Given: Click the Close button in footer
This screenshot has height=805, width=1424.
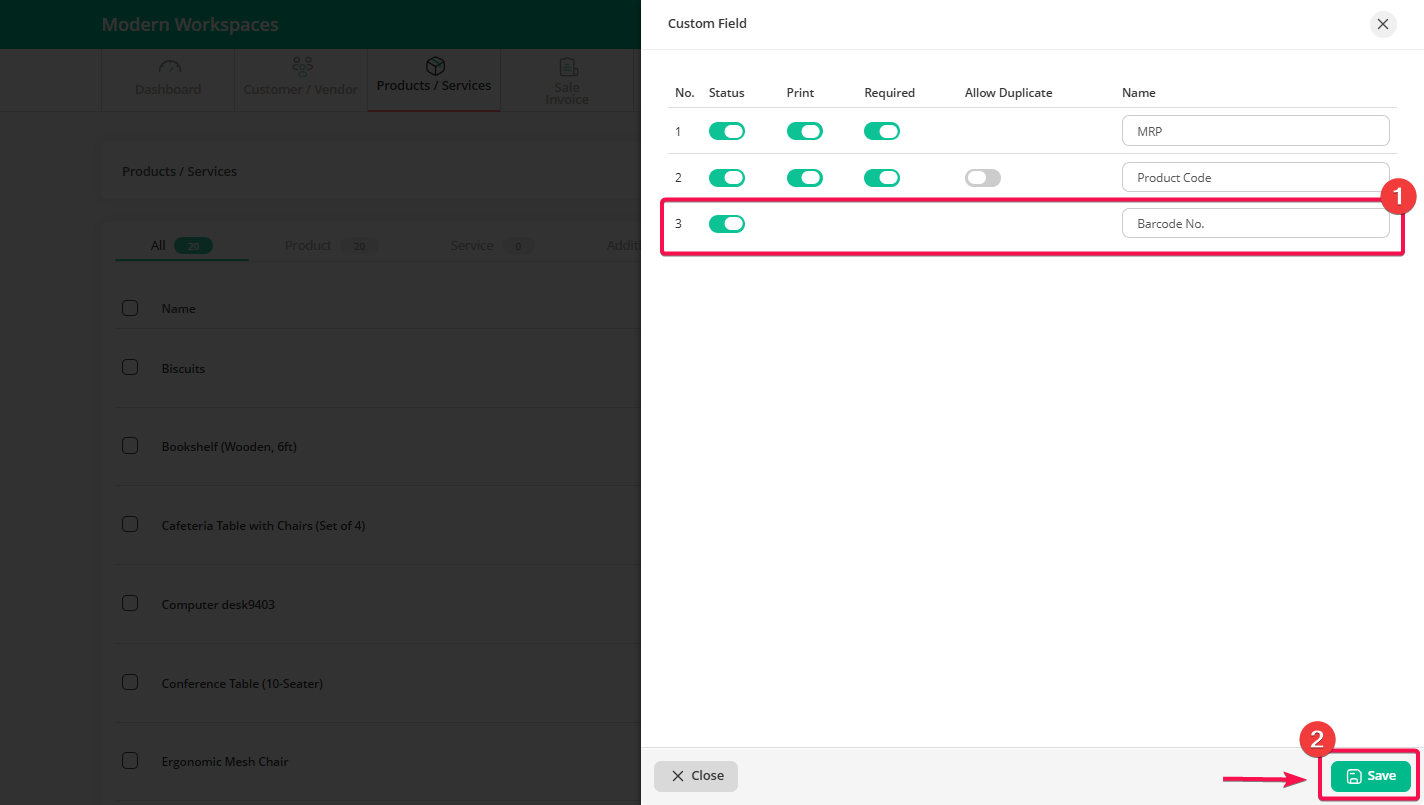Looking at the screenshot, I should [x=696, y=776].
